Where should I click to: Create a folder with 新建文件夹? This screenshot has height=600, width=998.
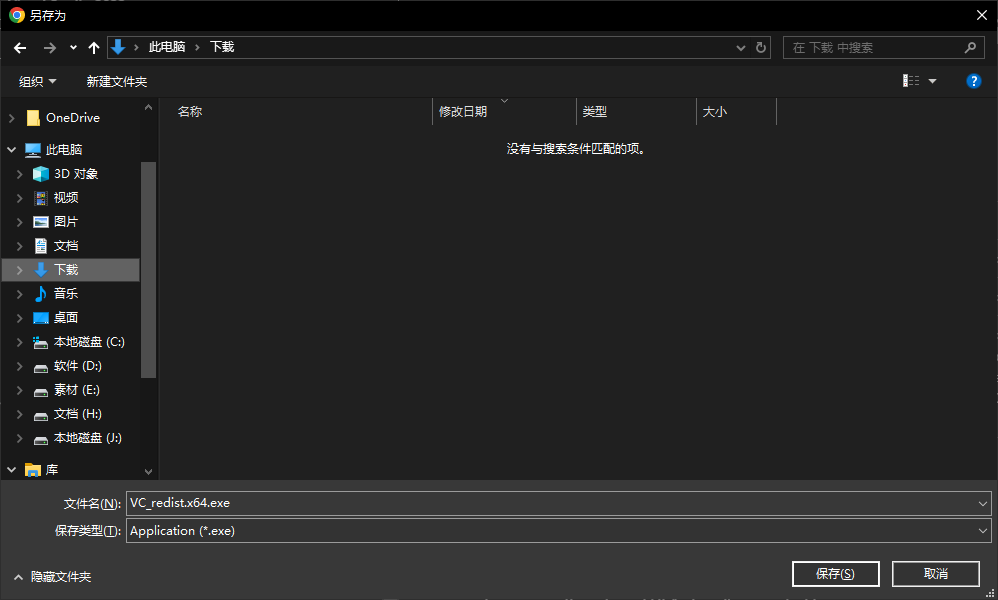tap(116, 81)
